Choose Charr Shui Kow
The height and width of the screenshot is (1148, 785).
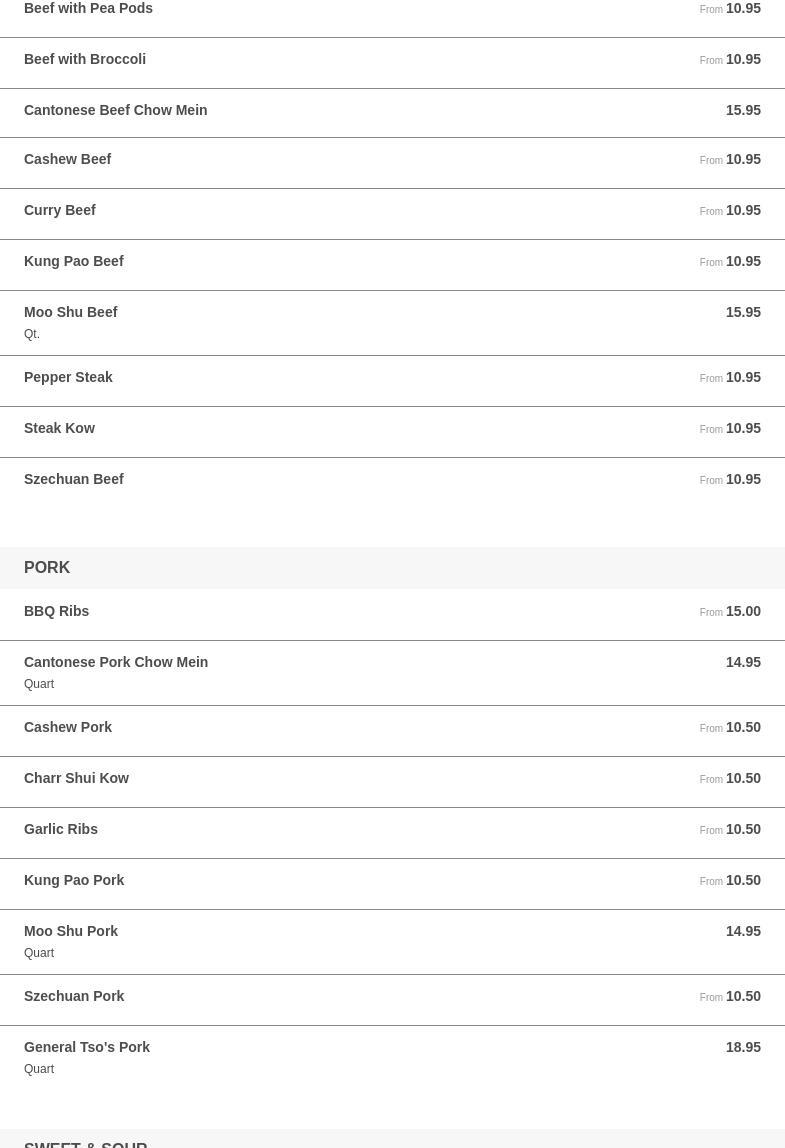pos(392,782)
